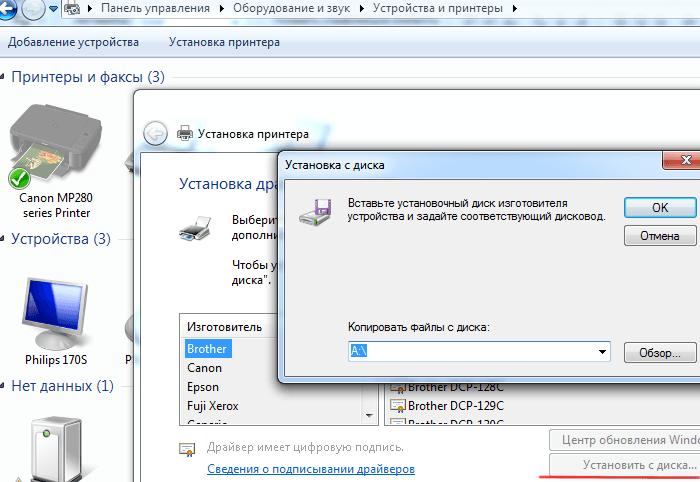
Task: Click Устройства и принтеры breadcrumb item
Action: pyautogui.click(x=438, y=8)
